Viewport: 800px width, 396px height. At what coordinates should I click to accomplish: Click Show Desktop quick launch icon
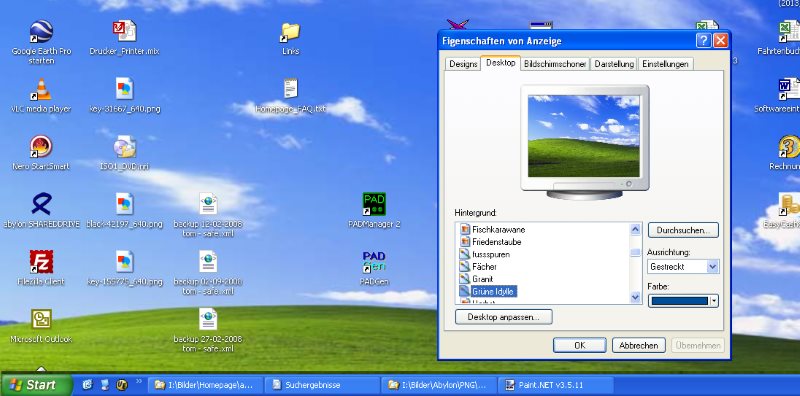(105, 385)
